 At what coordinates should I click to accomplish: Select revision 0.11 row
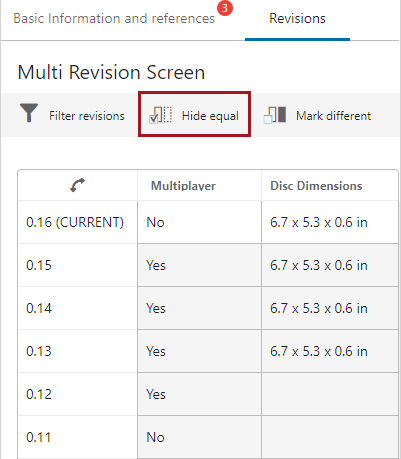(208, 437)
